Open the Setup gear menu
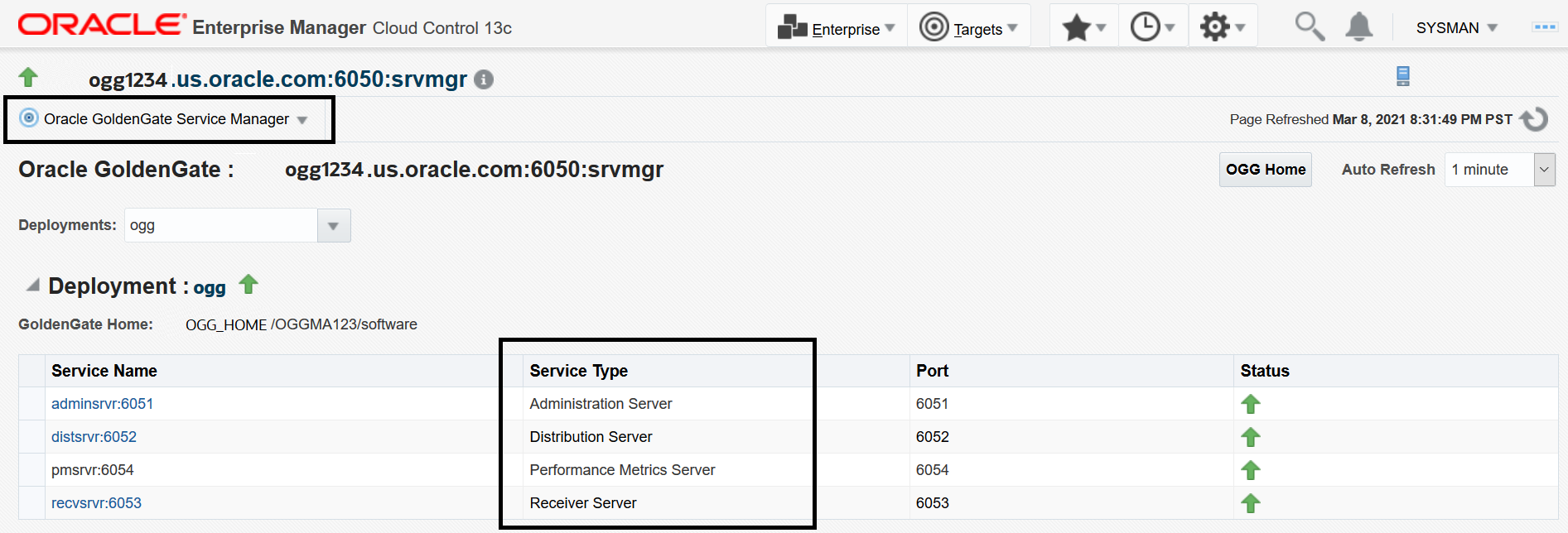The image size is (1568, 533). 1223,28
